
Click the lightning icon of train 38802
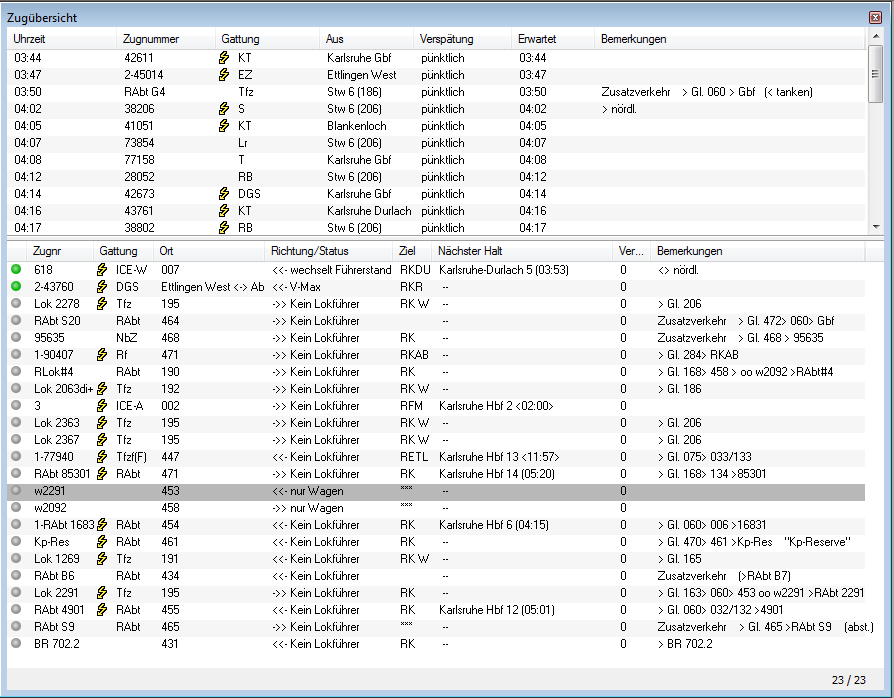click(x=224, y=228)
